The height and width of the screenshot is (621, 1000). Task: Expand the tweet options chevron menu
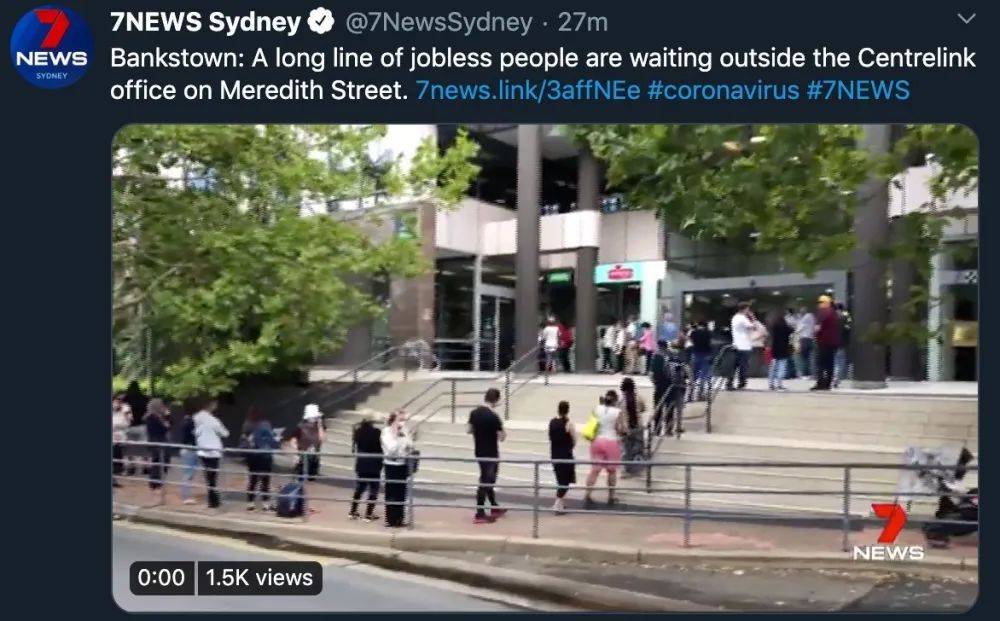pyautogui.click(x=967, y=19)
